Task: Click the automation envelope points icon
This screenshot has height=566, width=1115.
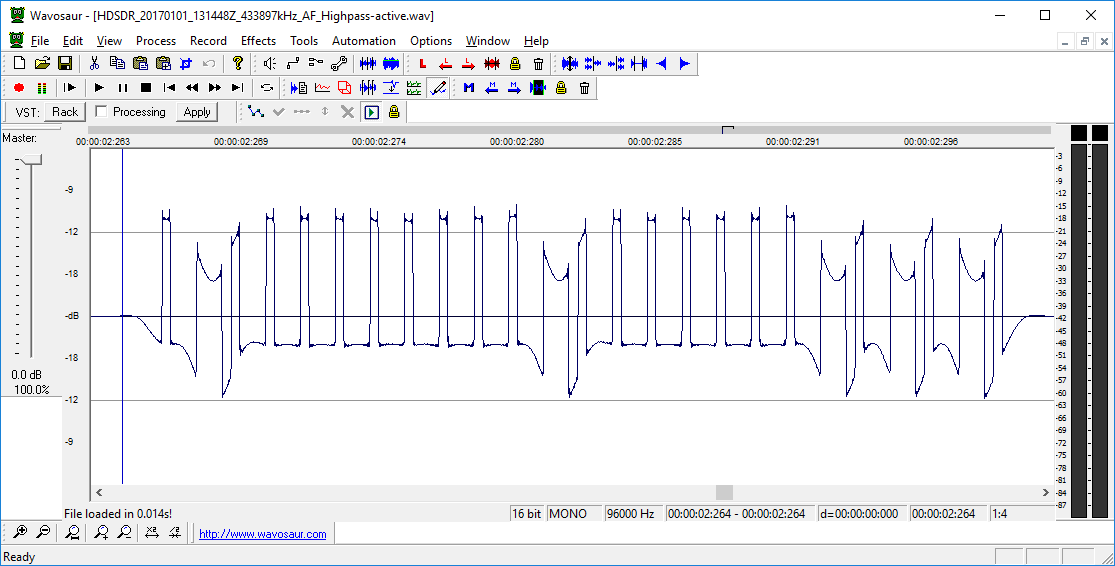Action: coord(256,112)
